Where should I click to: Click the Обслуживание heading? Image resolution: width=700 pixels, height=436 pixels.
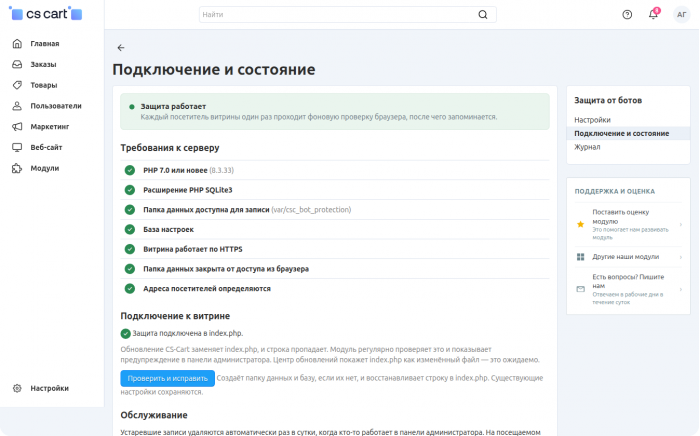154,415
